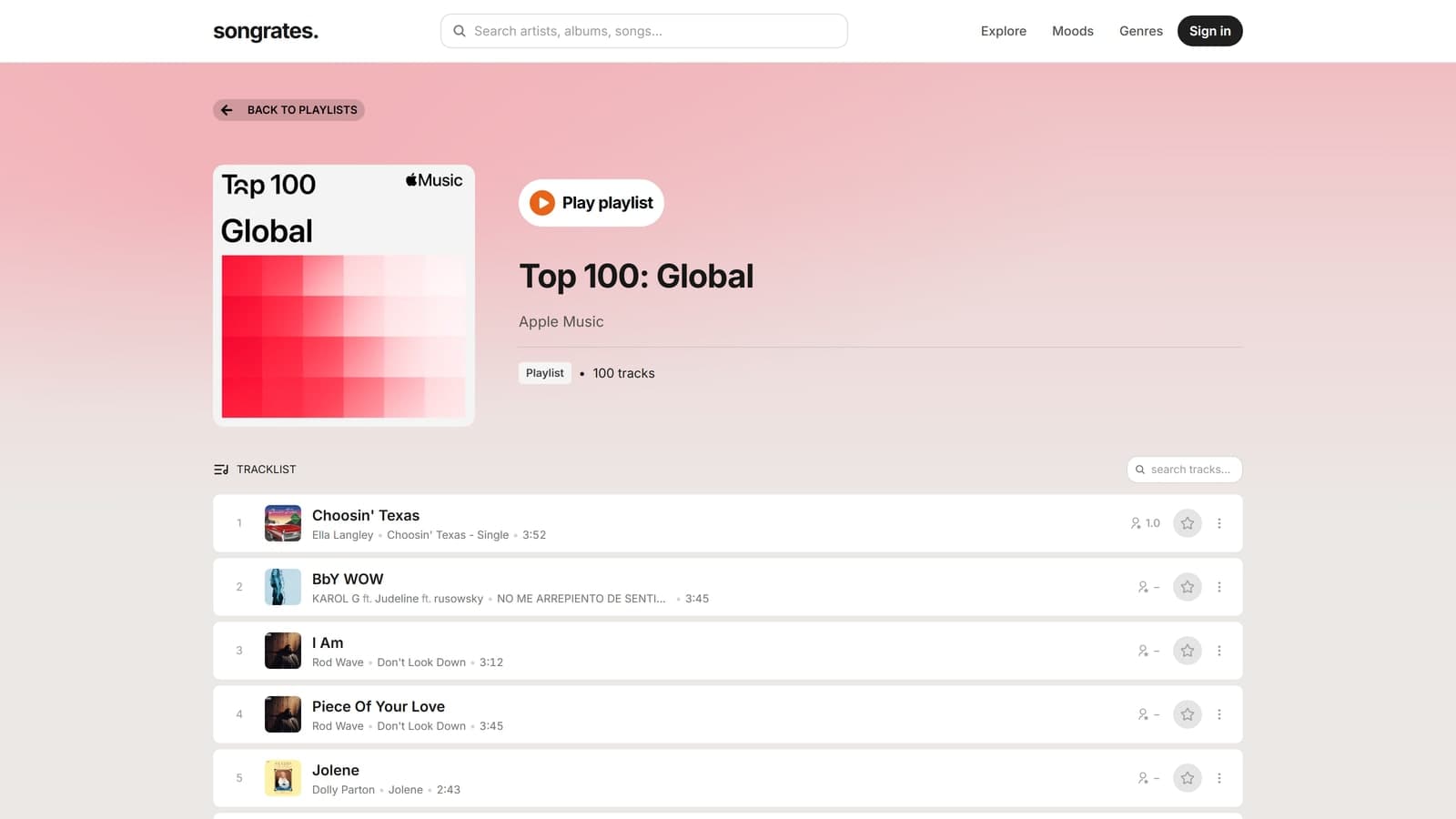Open Rod Wave artist on Piece Of Your Love
Screen dimensions: 1456x819
(x=338, y=726)
